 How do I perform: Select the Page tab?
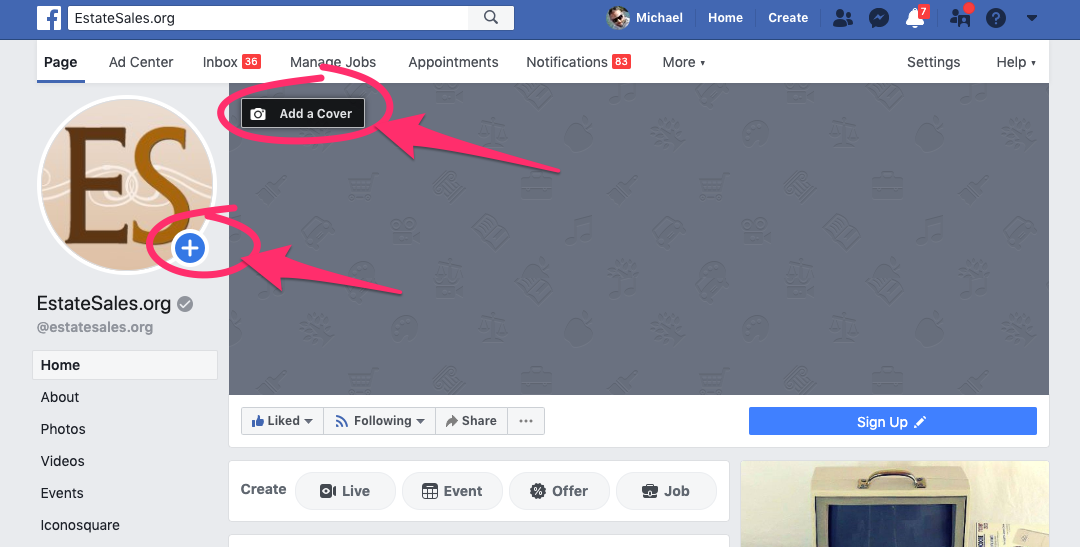(x=61, y=62)
